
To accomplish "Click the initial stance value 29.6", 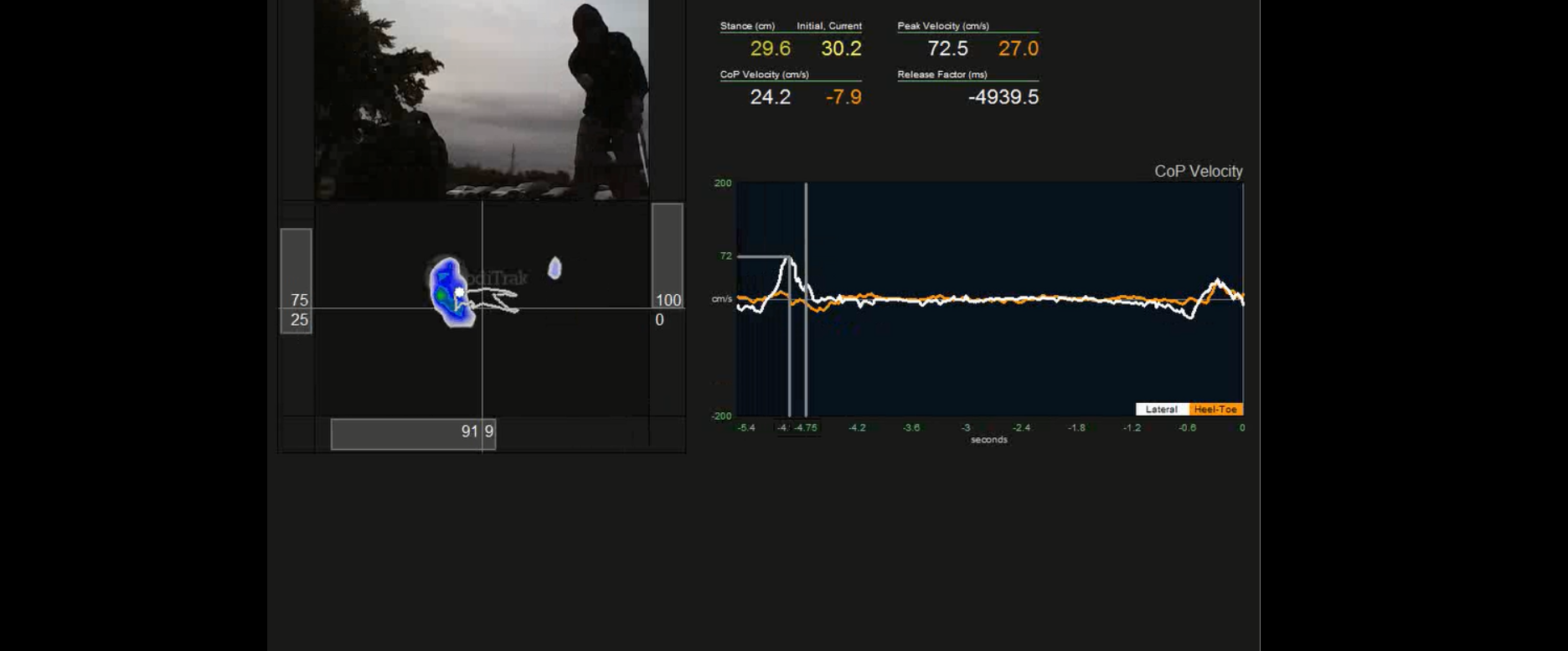I will click(x=771, y=49).
